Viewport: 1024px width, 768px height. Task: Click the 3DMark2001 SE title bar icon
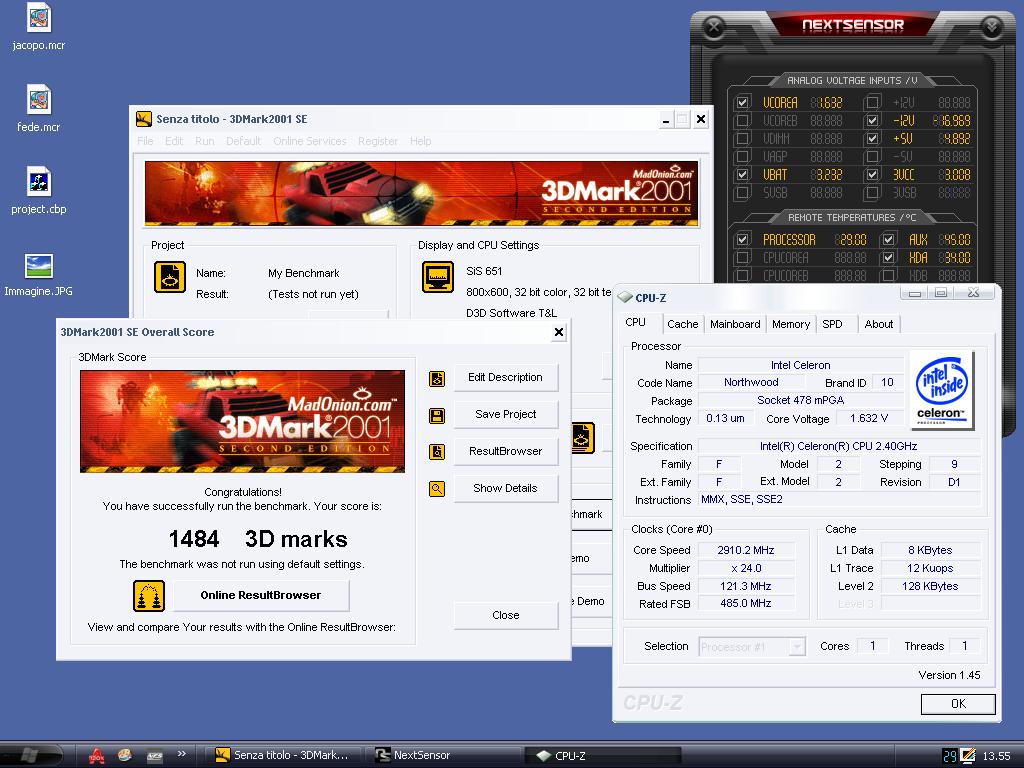[x=144, y=119]
